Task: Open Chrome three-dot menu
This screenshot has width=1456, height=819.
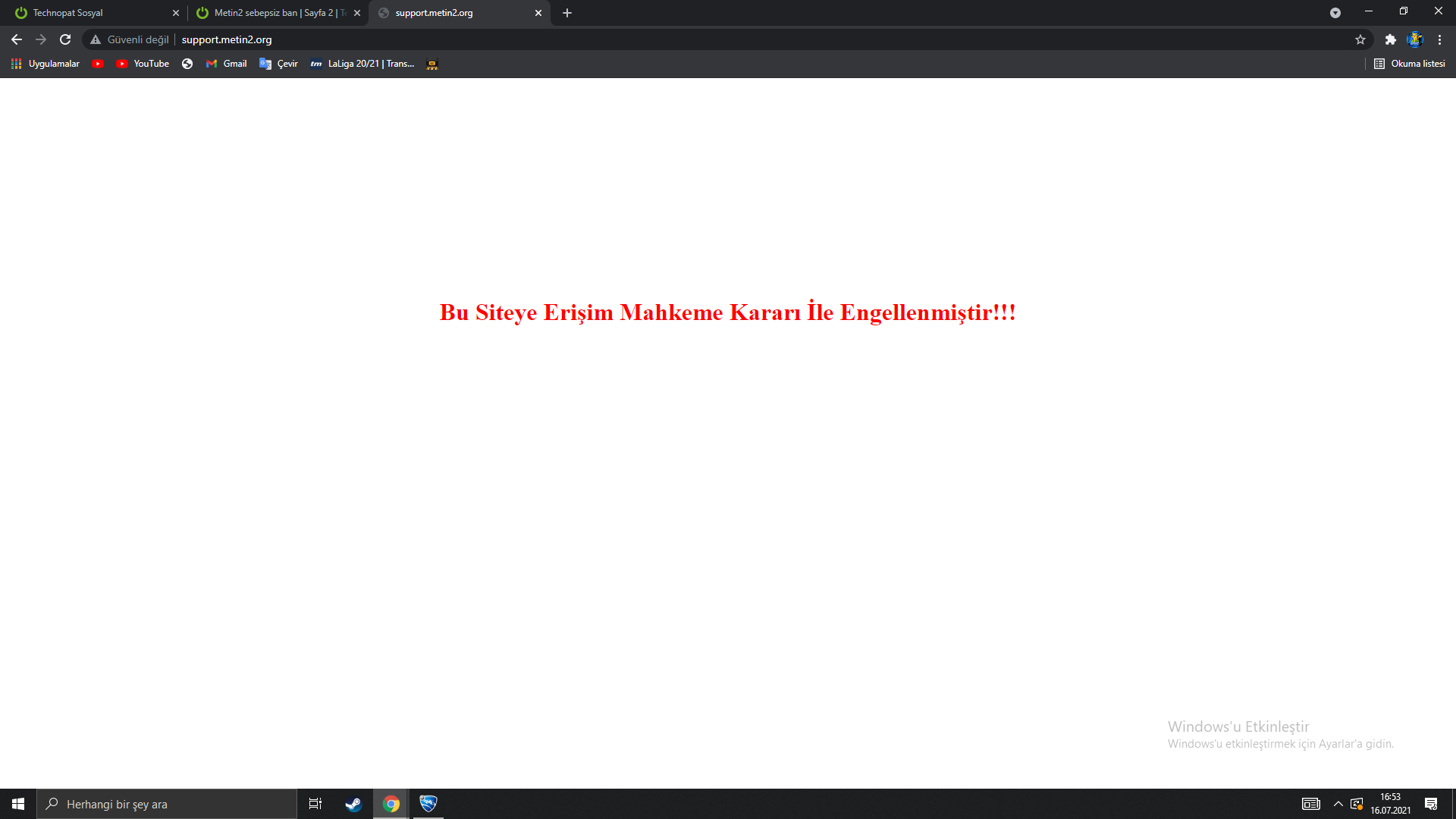Action: 1439,39
